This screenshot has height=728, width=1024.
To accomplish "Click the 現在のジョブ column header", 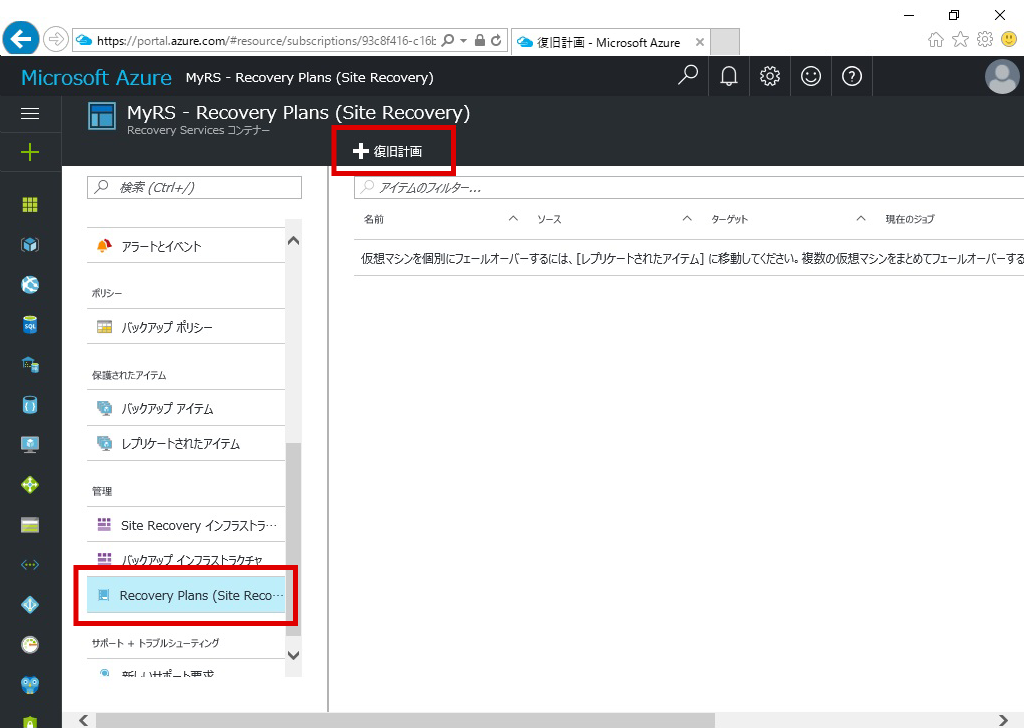I will point(910,219).
